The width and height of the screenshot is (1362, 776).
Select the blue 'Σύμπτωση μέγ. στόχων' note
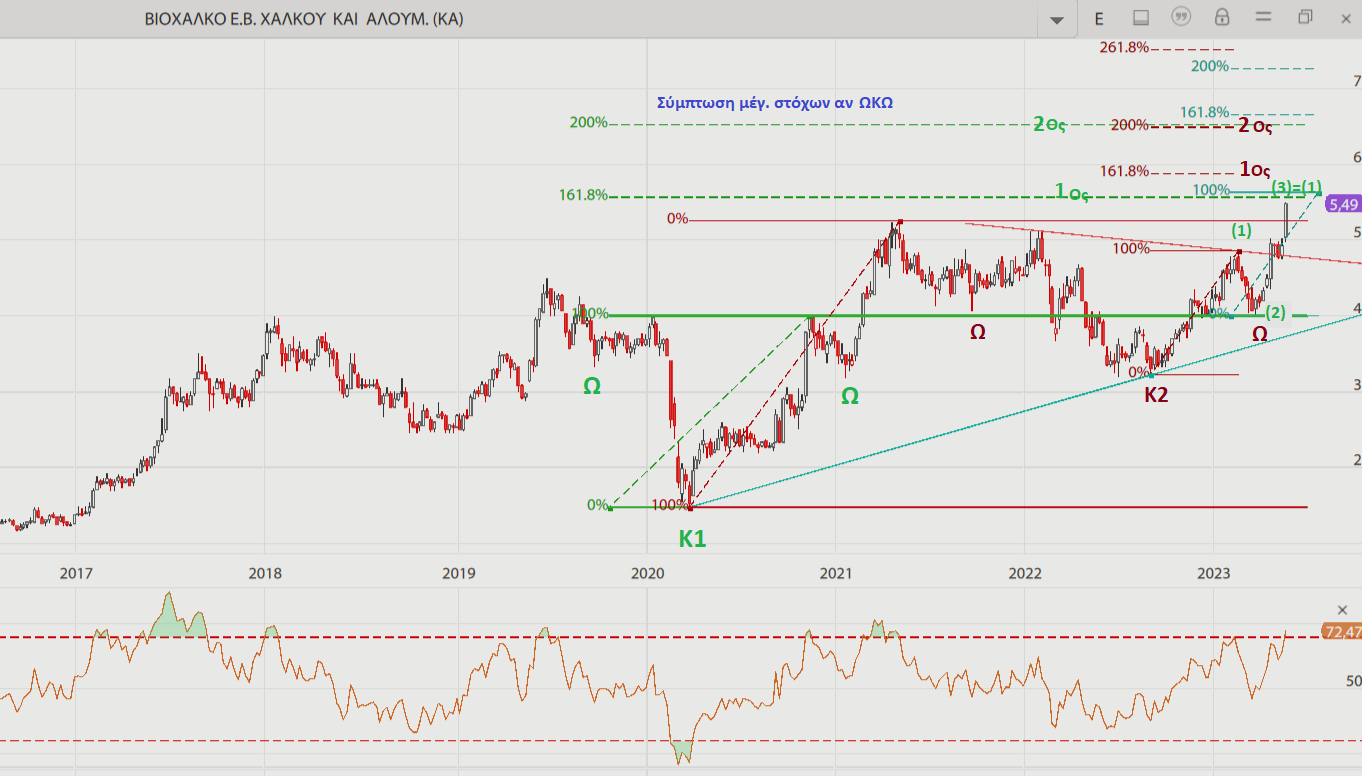(x=775, y=103)
